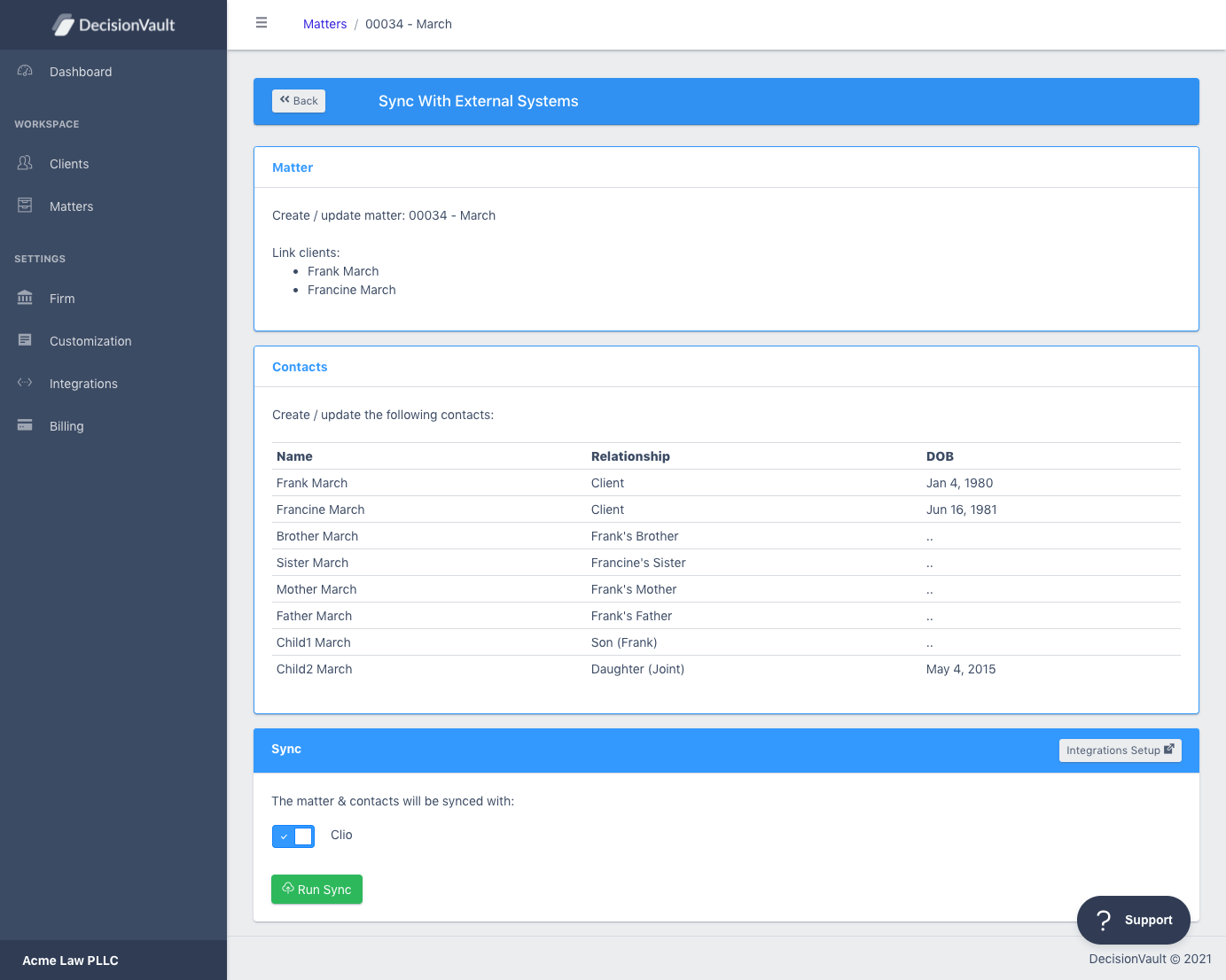The width and height of the screenshot is (1226, 980).
Task: Click Acme Law PLLC firm label
Action: point(71,961)
